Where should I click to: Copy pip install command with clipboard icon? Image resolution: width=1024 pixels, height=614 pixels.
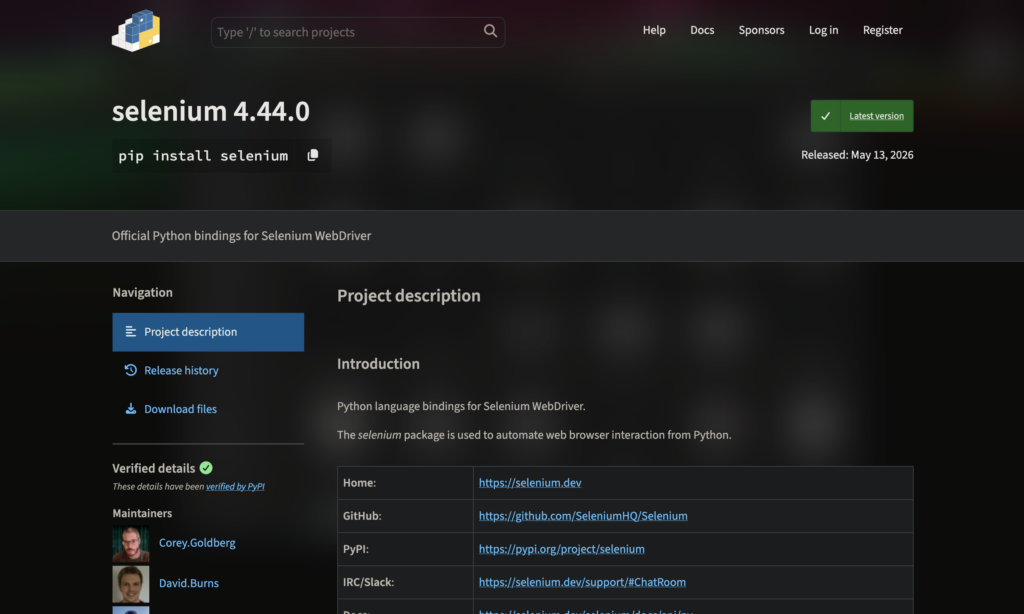pos(313,155)
